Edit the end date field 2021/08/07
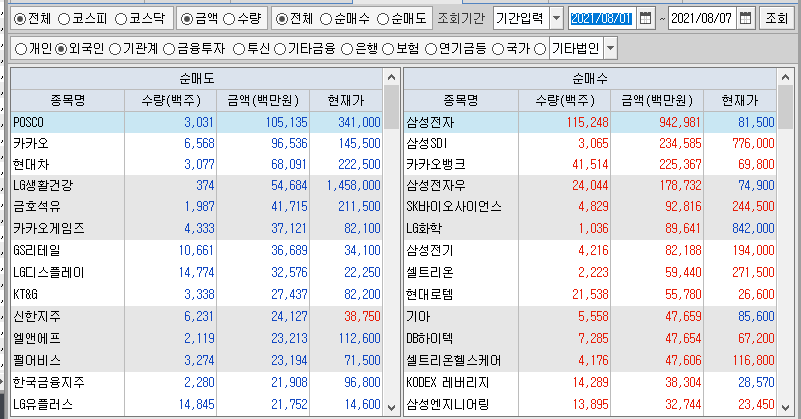This screenshot has width=801, height=419. coord(701,19)
